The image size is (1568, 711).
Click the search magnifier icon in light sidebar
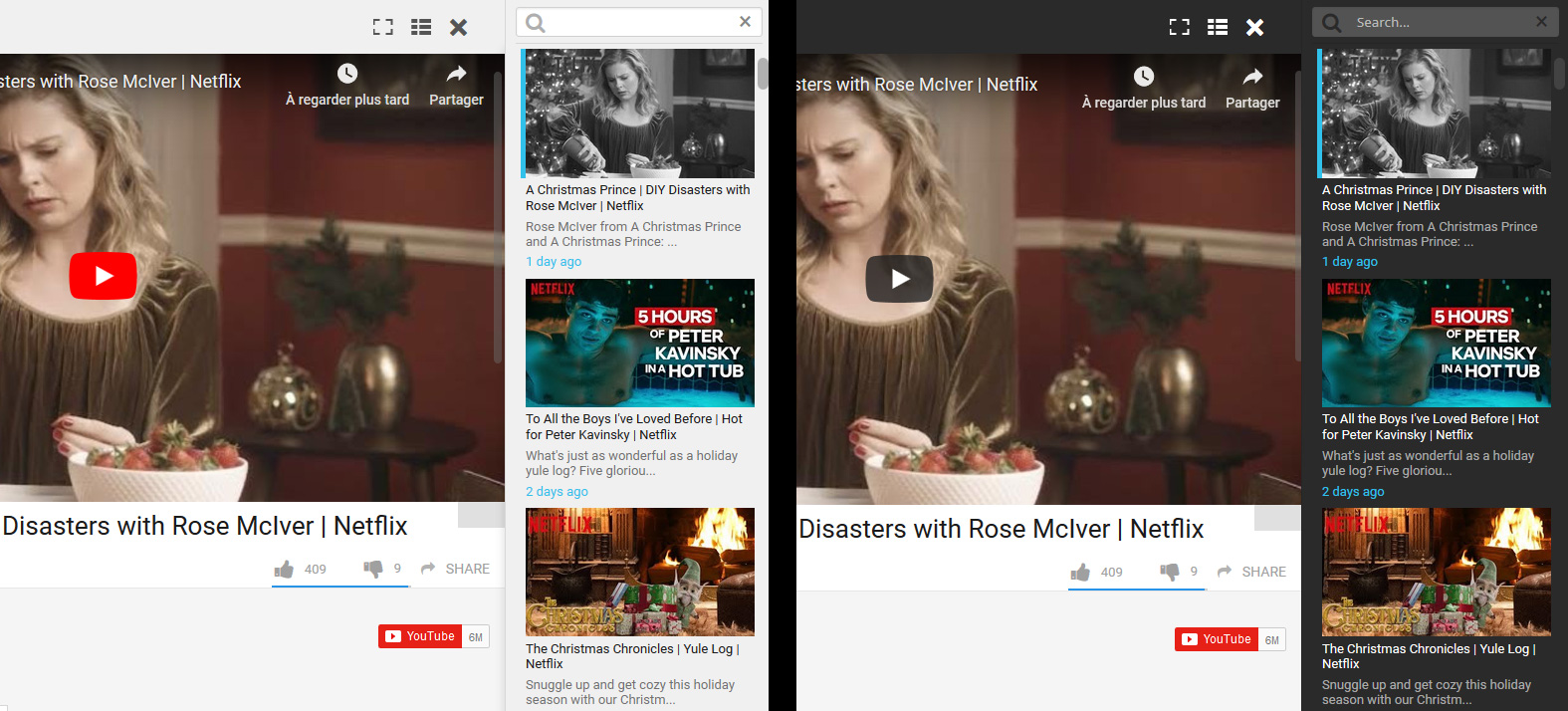(536, 22)
